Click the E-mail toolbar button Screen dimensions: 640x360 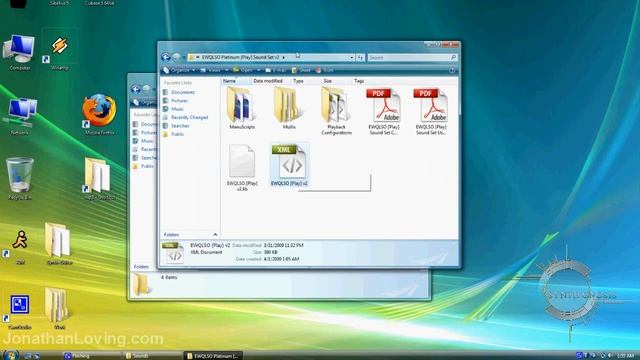click(x=276, y=70)
